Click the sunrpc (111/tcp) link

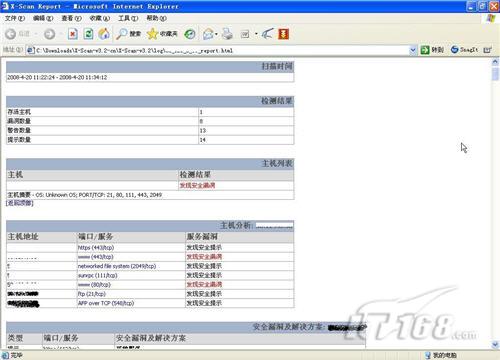(x=97, y=275)
